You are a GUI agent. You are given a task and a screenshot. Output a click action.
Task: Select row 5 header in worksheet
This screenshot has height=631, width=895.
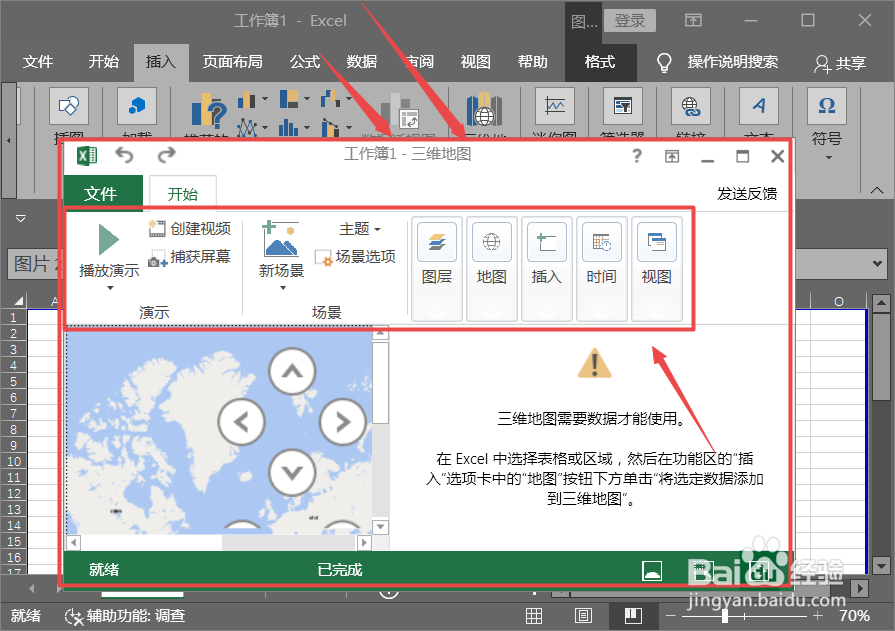point(14,381)
